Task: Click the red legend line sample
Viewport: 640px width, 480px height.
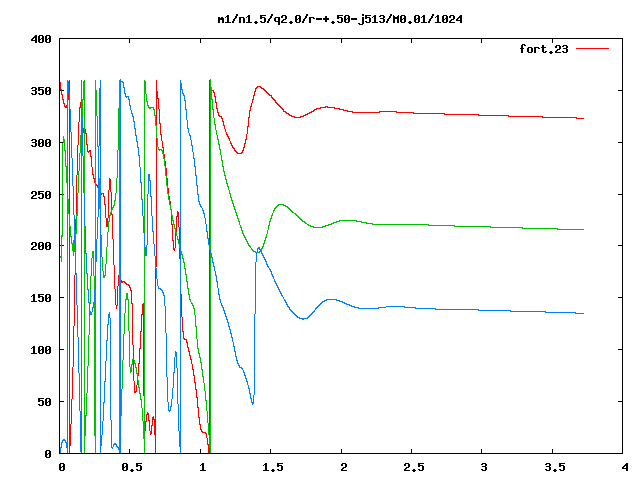Action: coord(592,49)
